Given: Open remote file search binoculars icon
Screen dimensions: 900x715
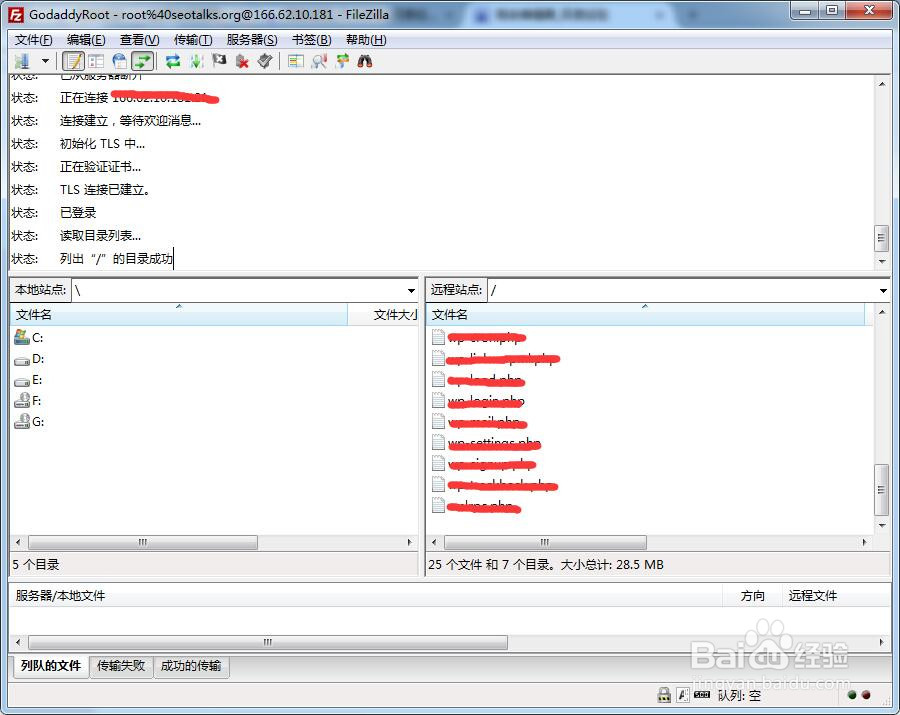Looking at the screenshot, I should (364, 61).
